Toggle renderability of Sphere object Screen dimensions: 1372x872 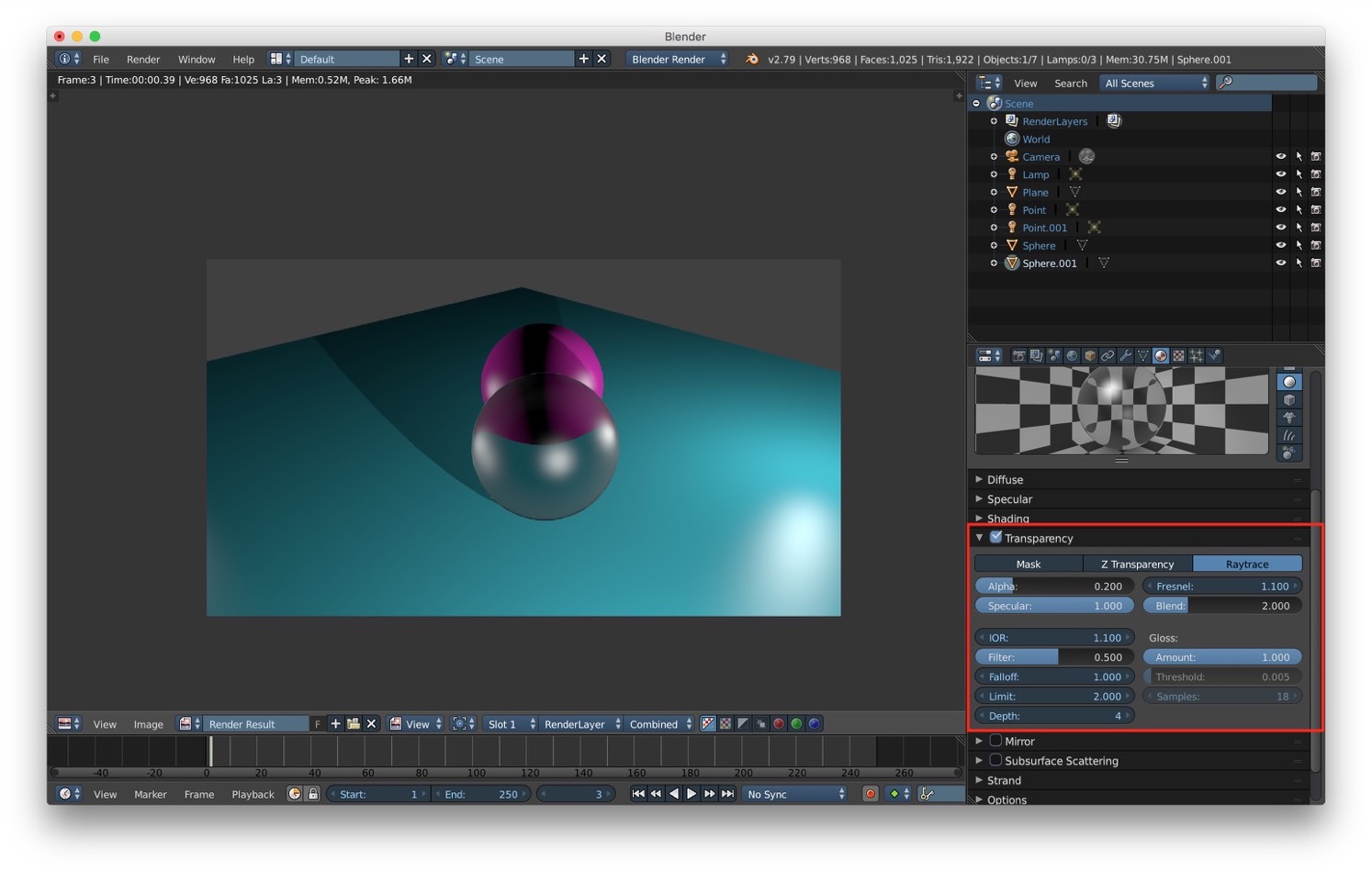pyautogui.click(x=1316, y=246)
